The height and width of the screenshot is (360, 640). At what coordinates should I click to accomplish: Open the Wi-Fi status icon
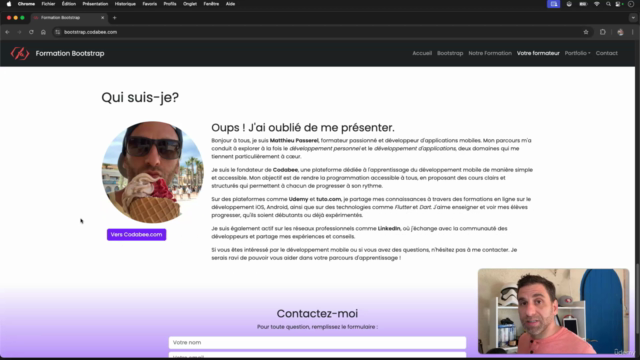(597, 4)
